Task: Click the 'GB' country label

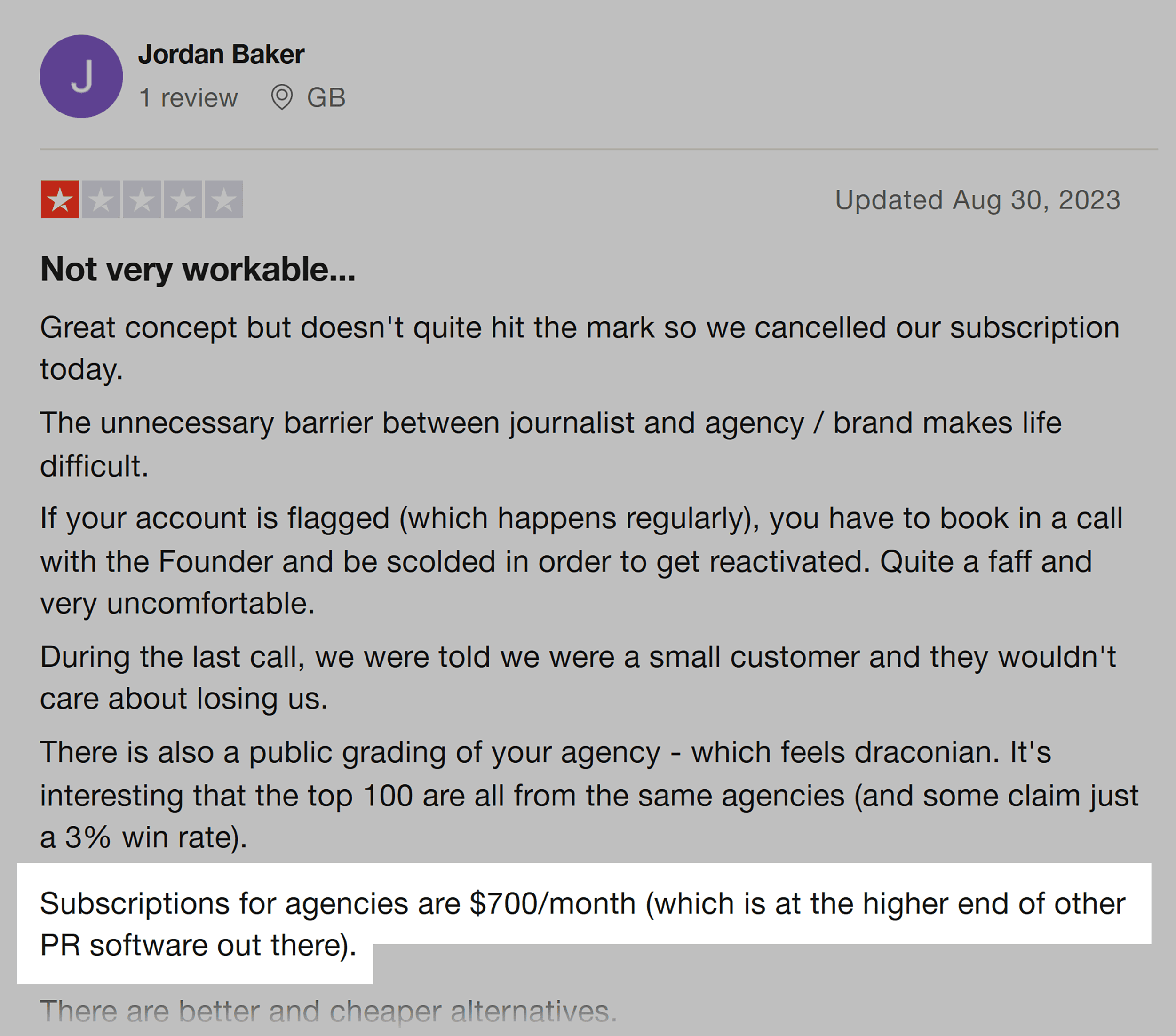Action: (x=325, y=97)
